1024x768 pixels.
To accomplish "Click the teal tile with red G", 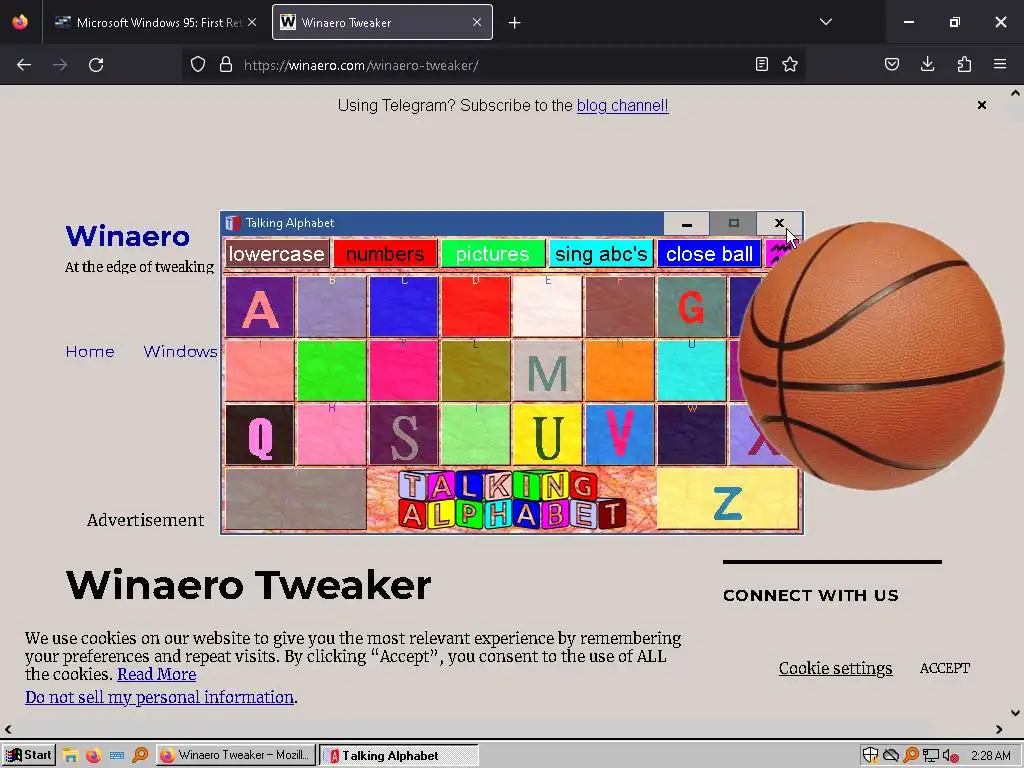I will click(692, 307).
